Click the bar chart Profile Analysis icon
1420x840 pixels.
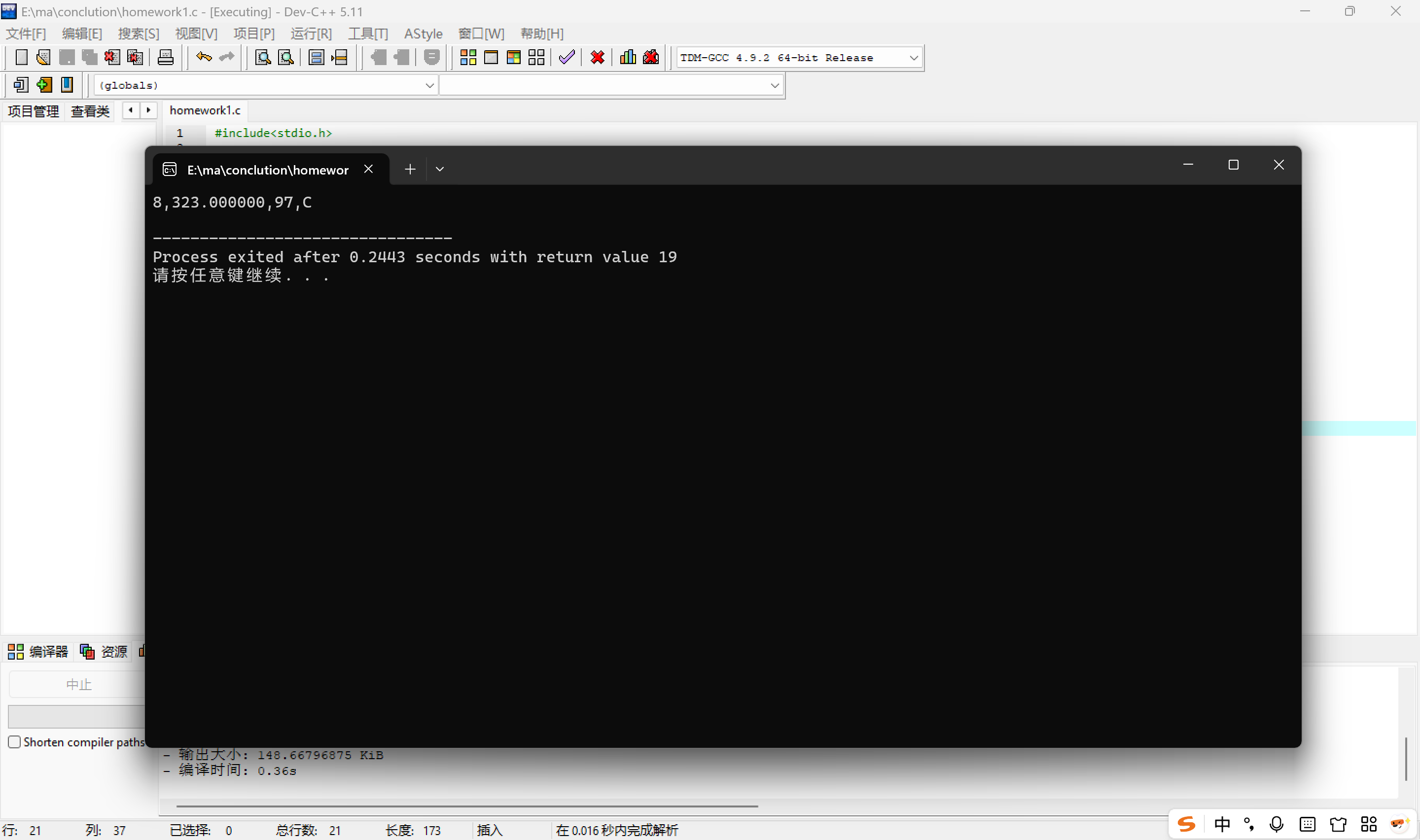[628, 57]
